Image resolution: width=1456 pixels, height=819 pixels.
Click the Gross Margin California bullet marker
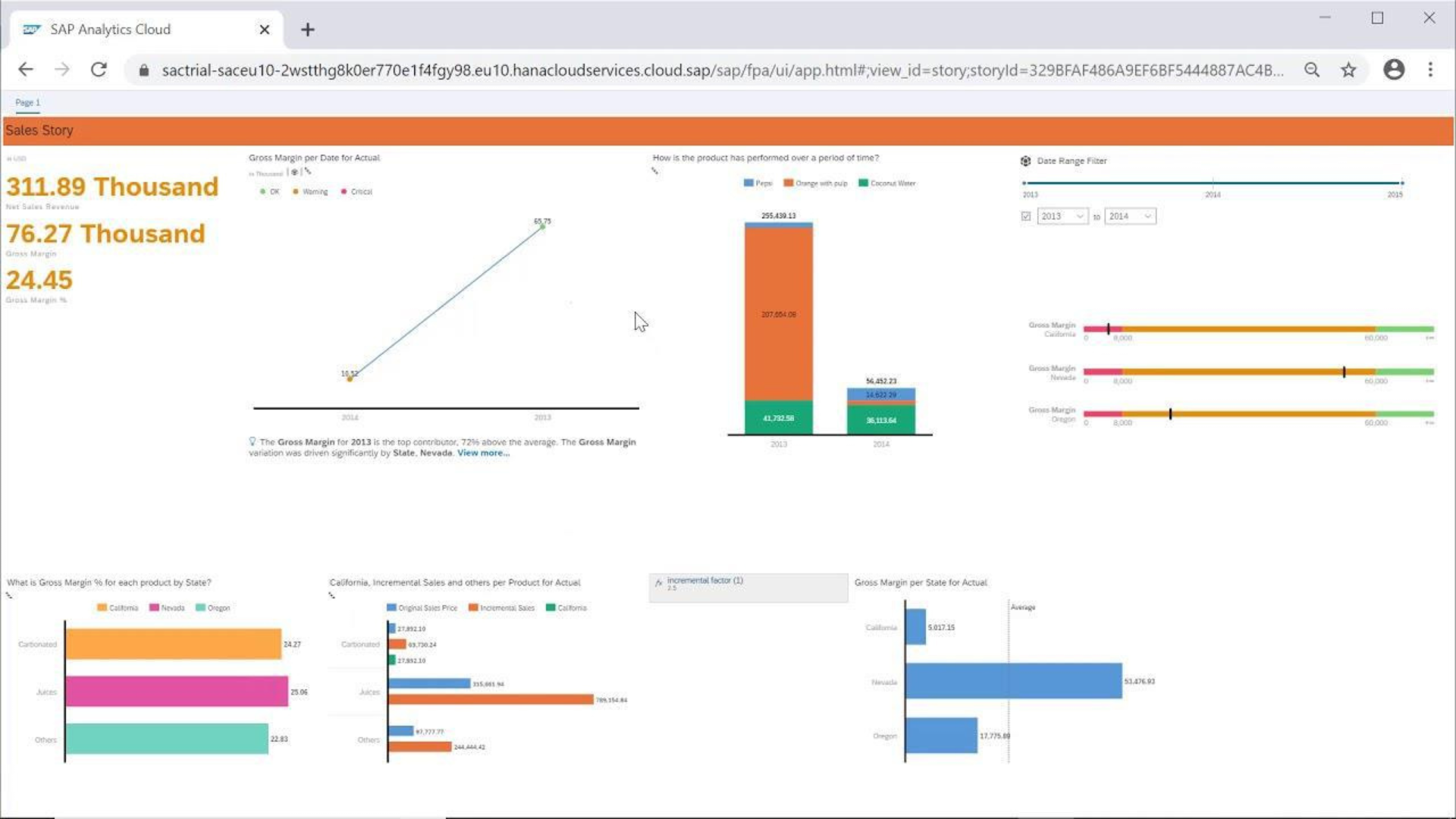pos(1108,329)
